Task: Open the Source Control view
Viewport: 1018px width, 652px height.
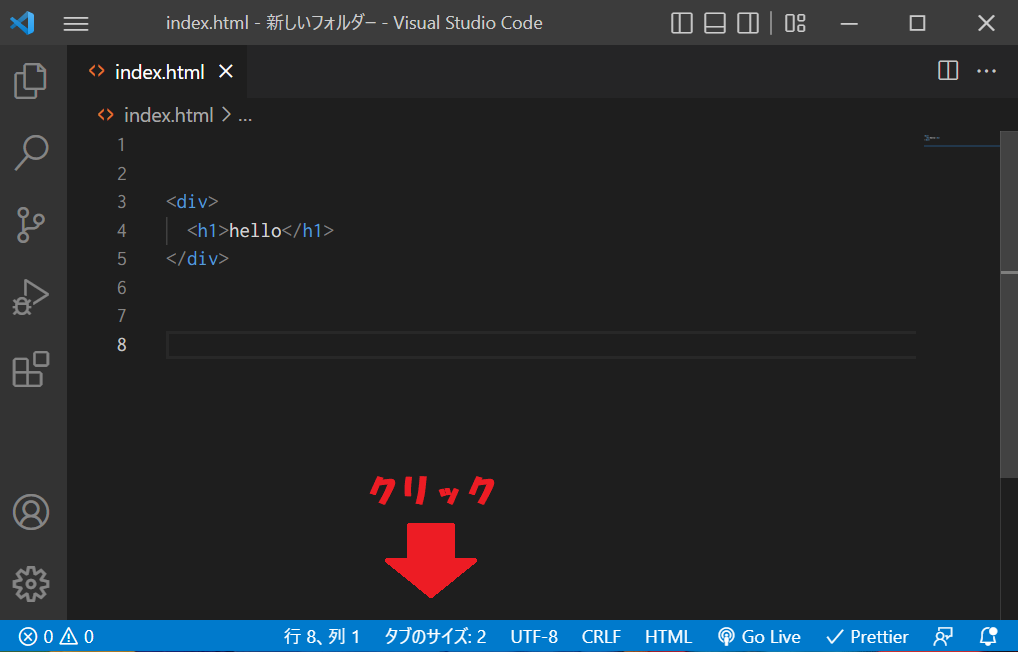Action: (31, 225)
